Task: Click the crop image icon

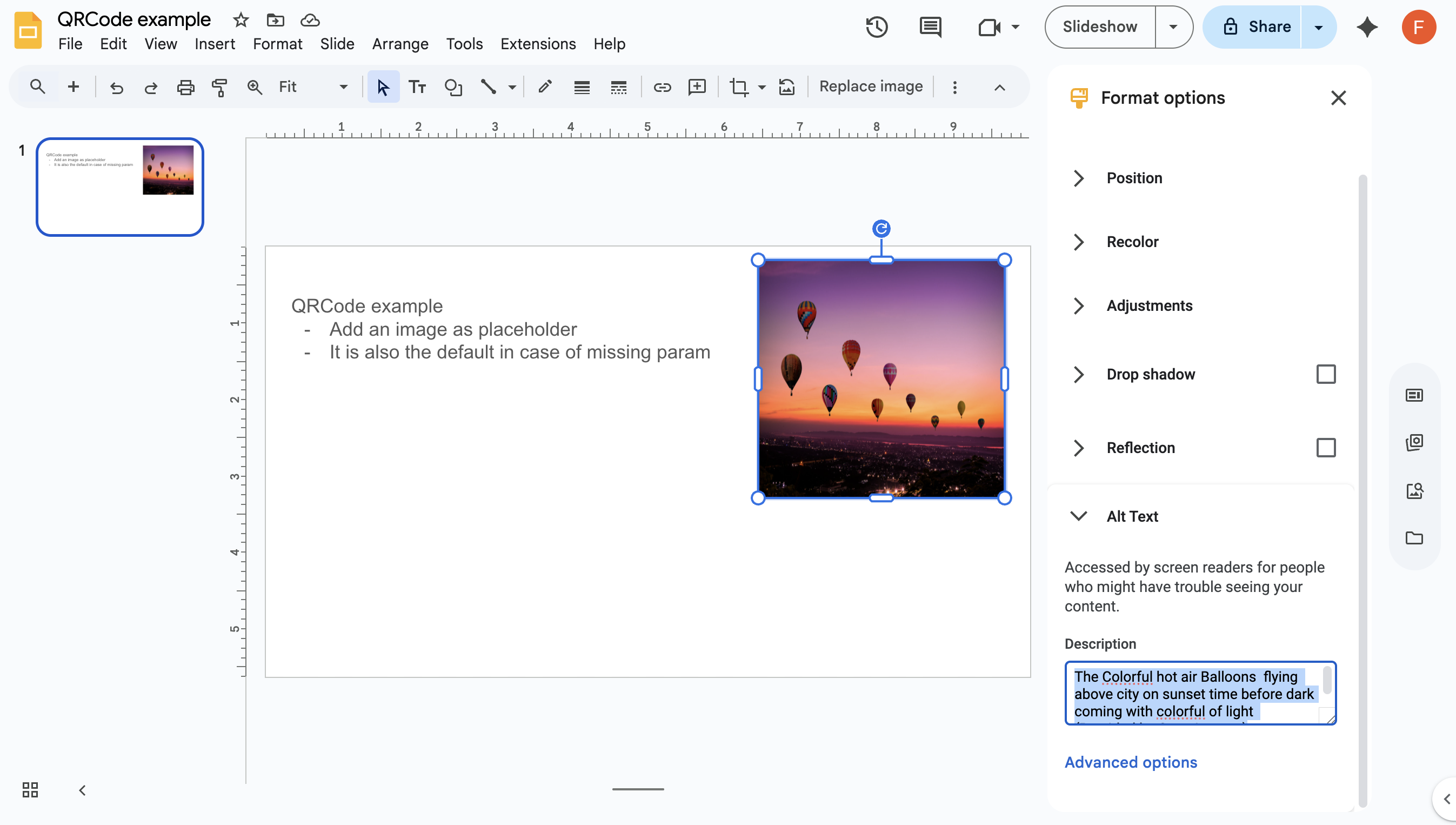Action: pos(738,87)
